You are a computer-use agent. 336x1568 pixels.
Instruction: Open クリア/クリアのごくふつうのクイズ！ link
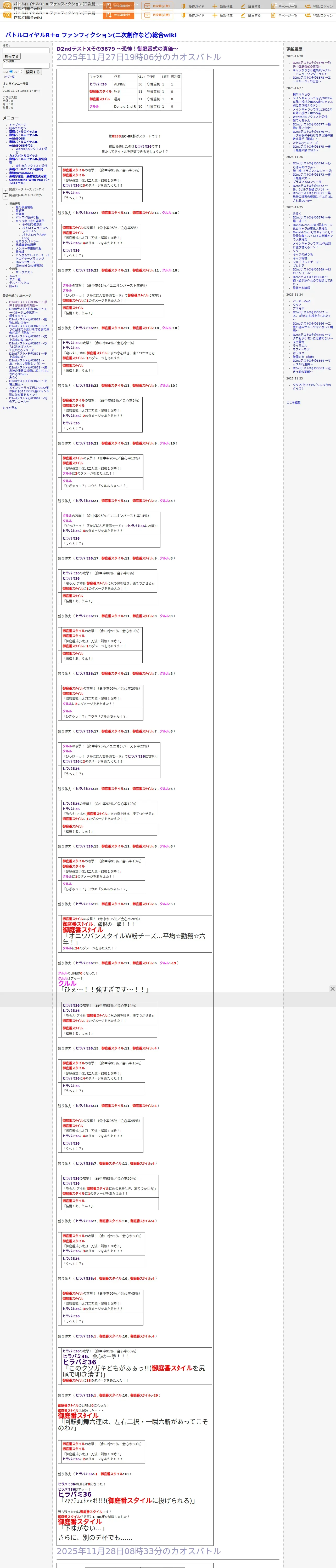click(x=312, y=387)
